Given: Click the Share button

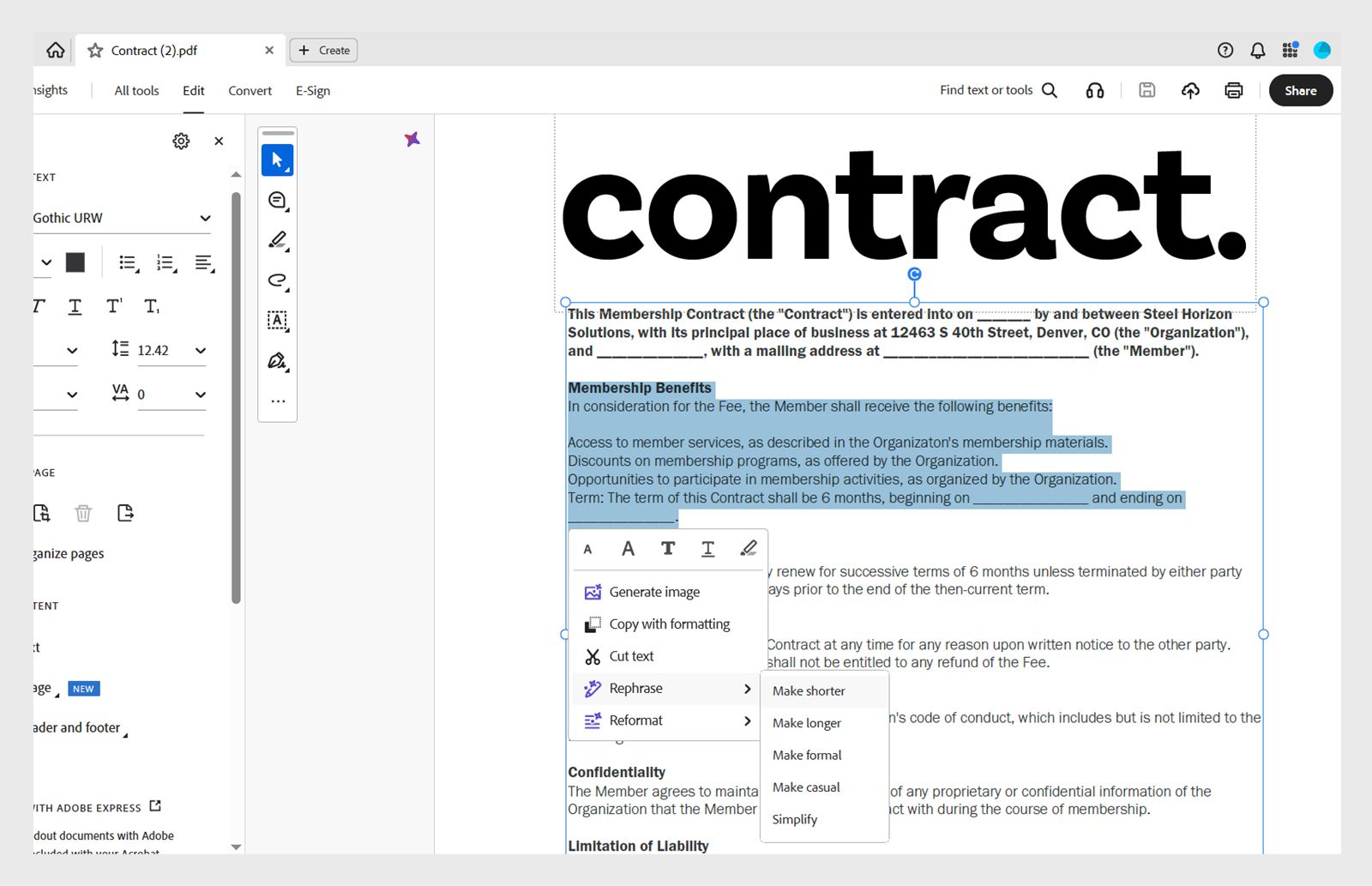Looking at the screenshot, I should coord(1300,90).
